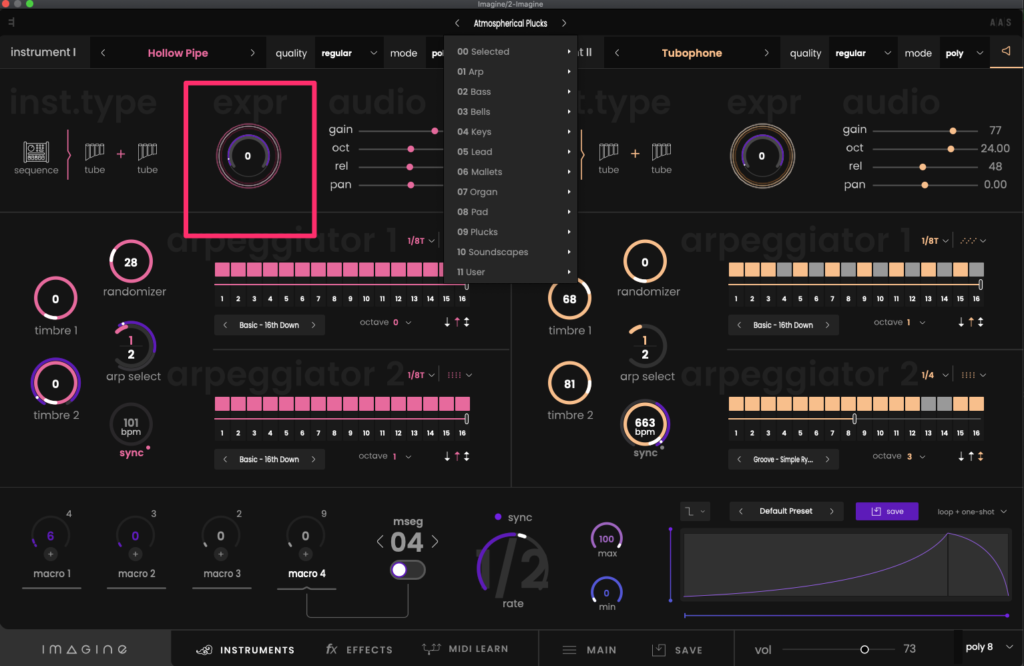
Task: Go to next preset after Atmospherical Plucks
Action: tap(564, 23)
